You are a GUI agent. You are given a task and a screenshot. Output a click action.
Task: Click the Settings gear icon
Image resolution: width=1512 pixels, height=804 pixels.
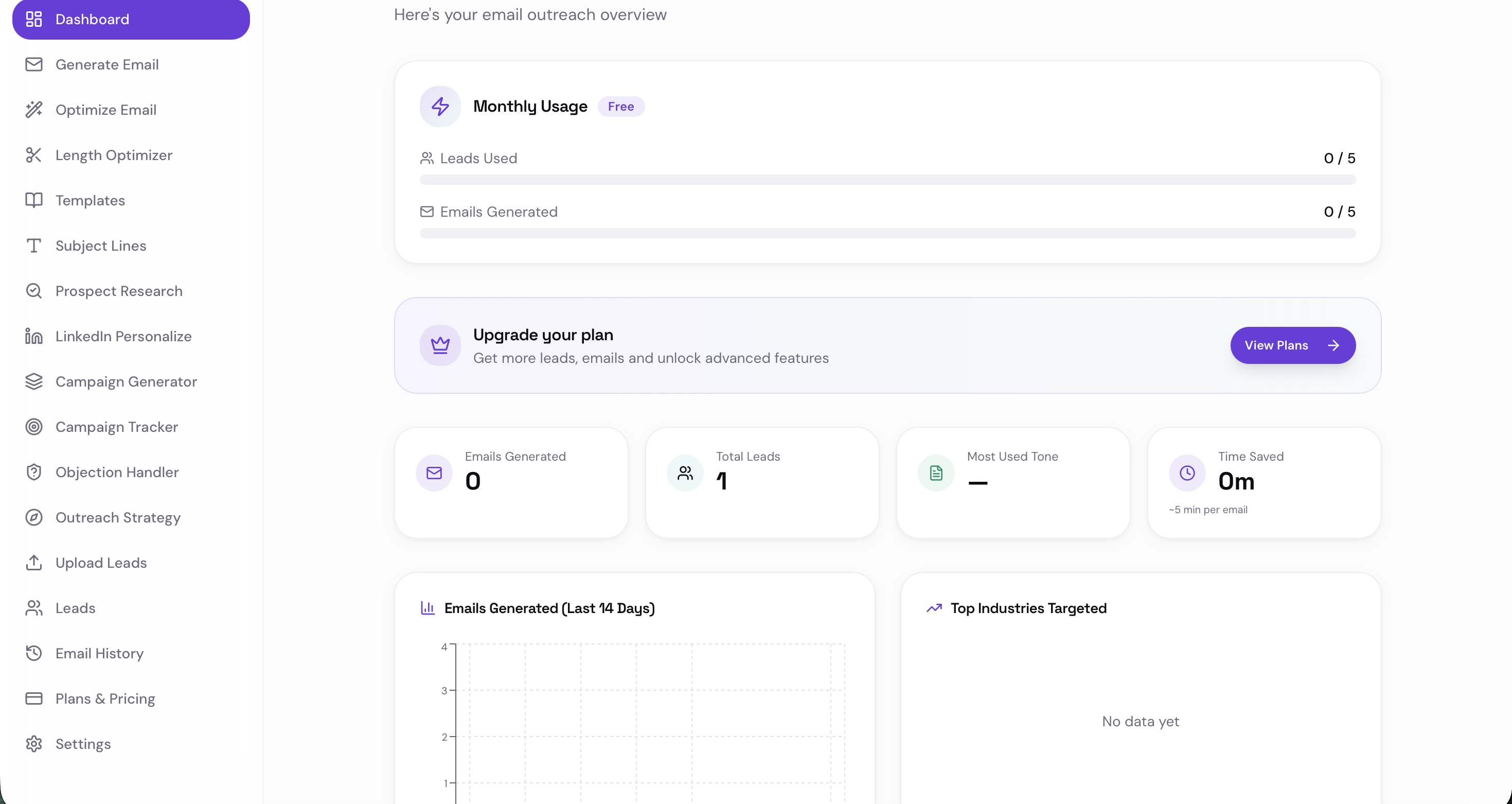pos(33,743)
